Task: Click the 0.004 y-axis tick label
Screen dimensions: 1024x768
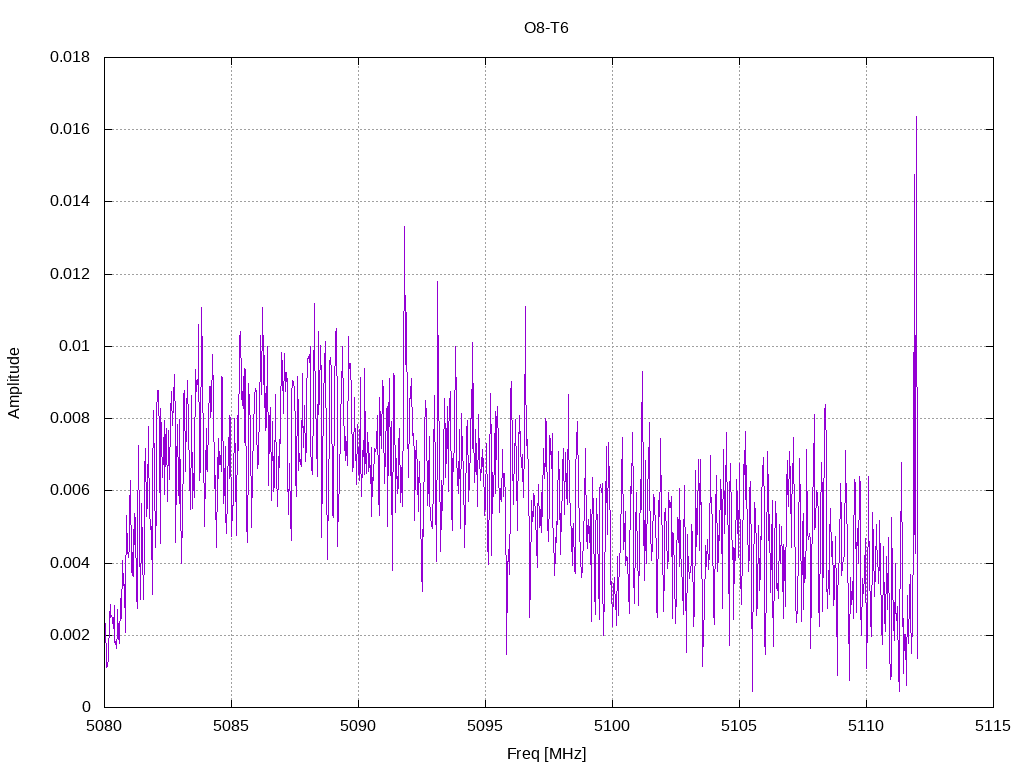Action: click(x=70, y=563)
